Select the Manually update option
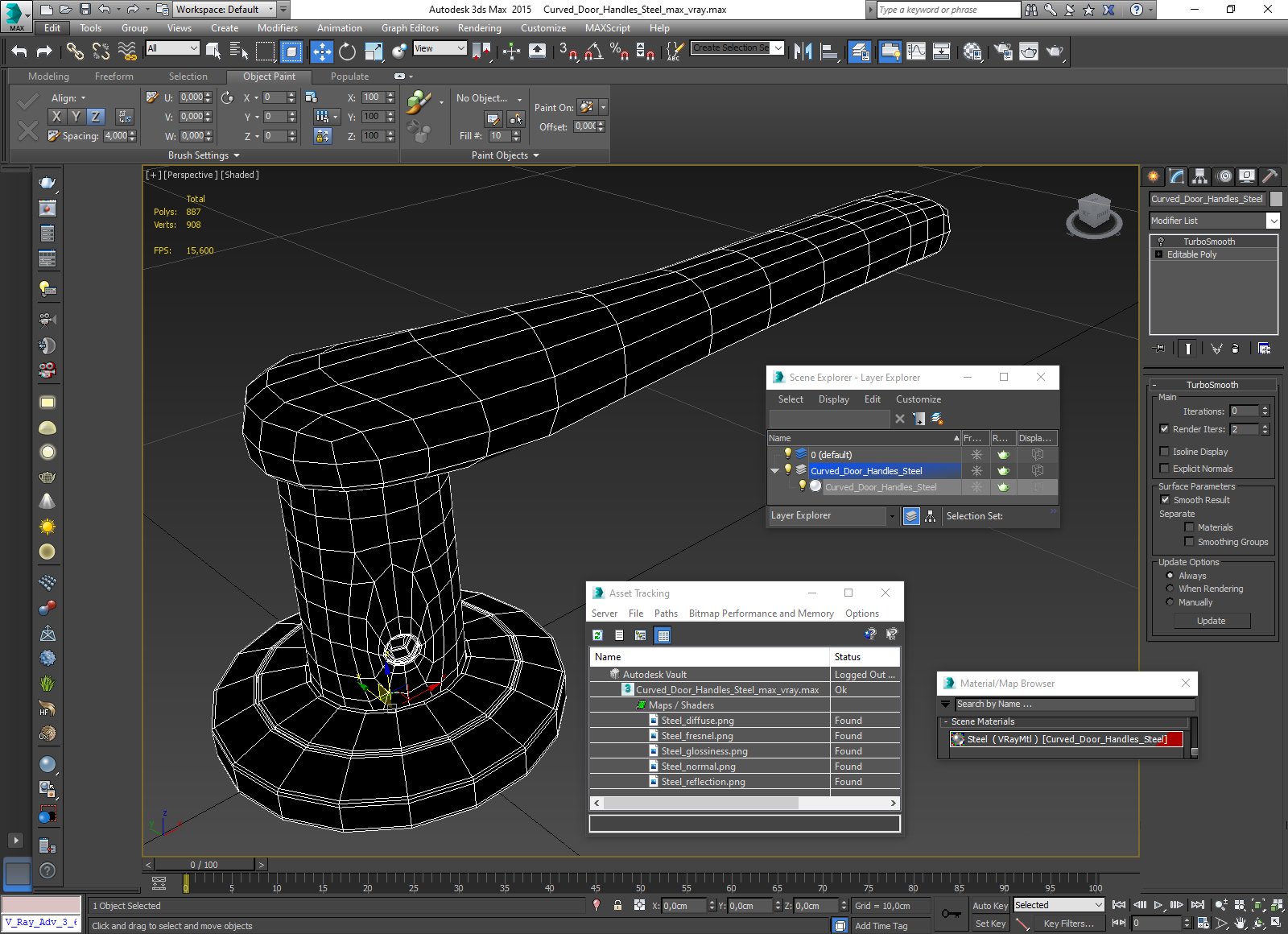1288x934 pixels. click(1170, 602)
